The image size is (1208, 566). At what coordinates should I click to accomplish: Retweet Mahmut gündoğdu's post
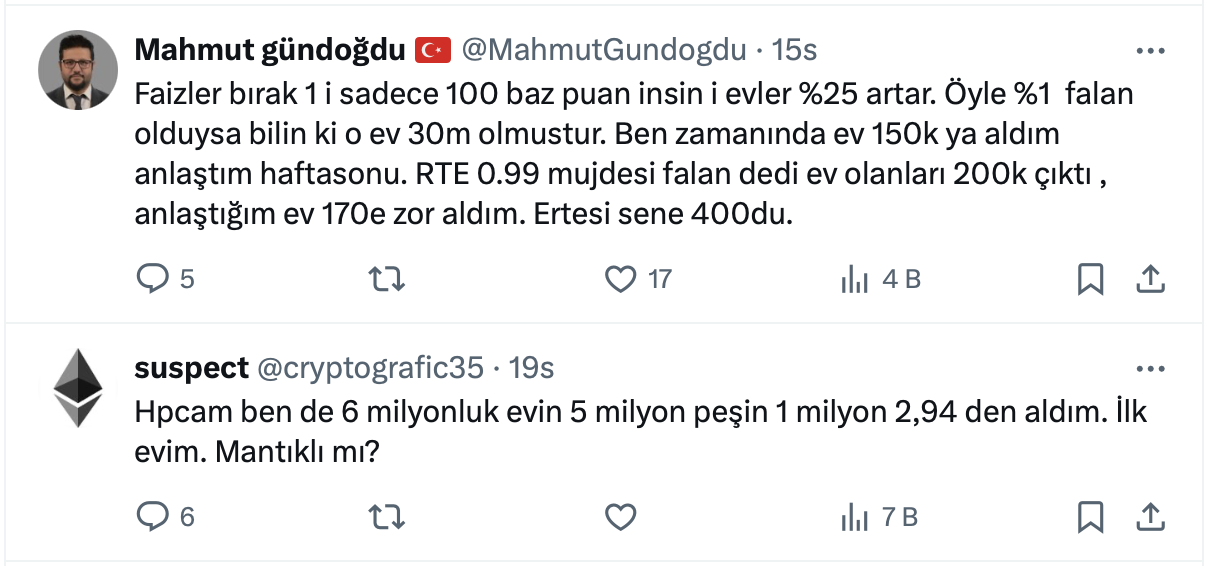click(x=387, y=279)
